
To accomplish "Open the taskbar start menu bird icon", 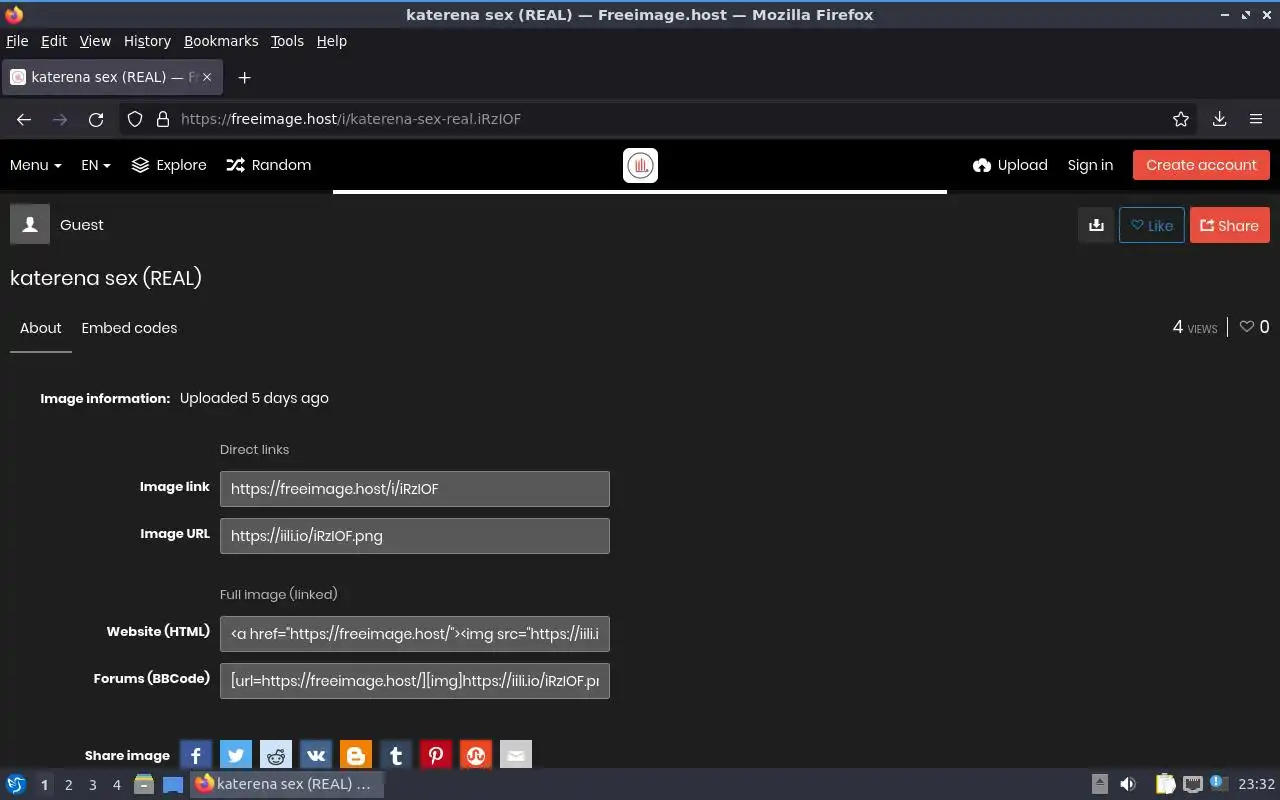I will (16, 784).
